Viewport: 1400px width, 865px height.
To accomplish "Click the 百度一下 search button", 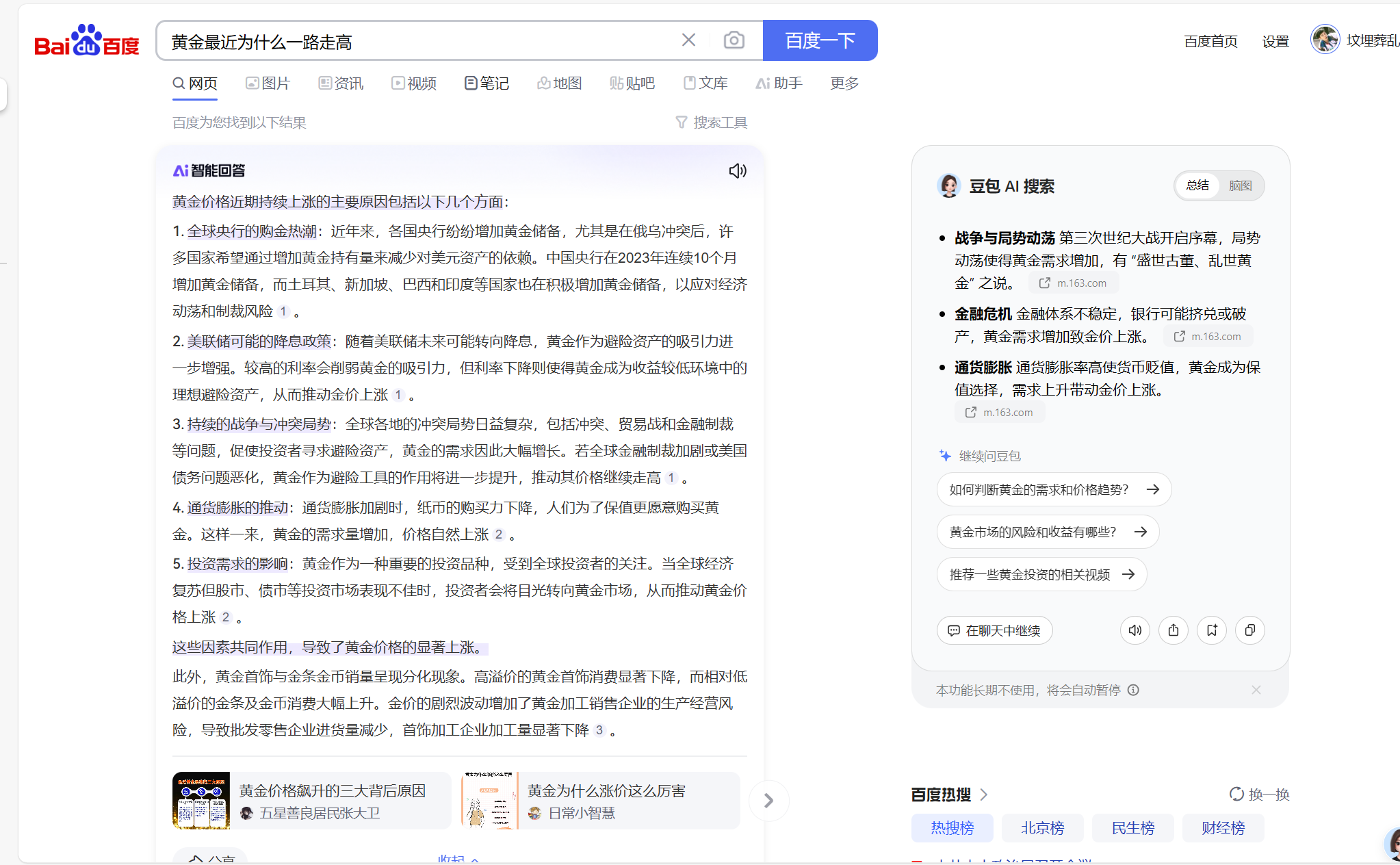I will 820,40.
